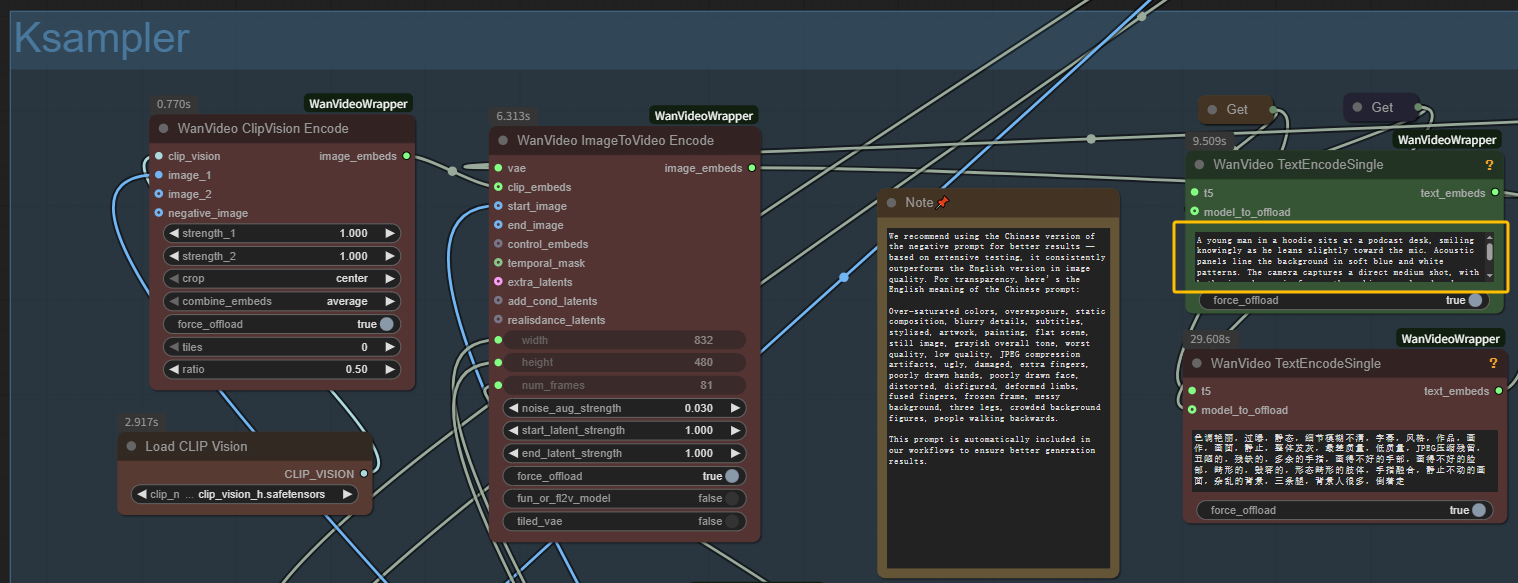1518x583 pixels.
Task: Click the CLIP_VISION output port
Action: point(364,474)
